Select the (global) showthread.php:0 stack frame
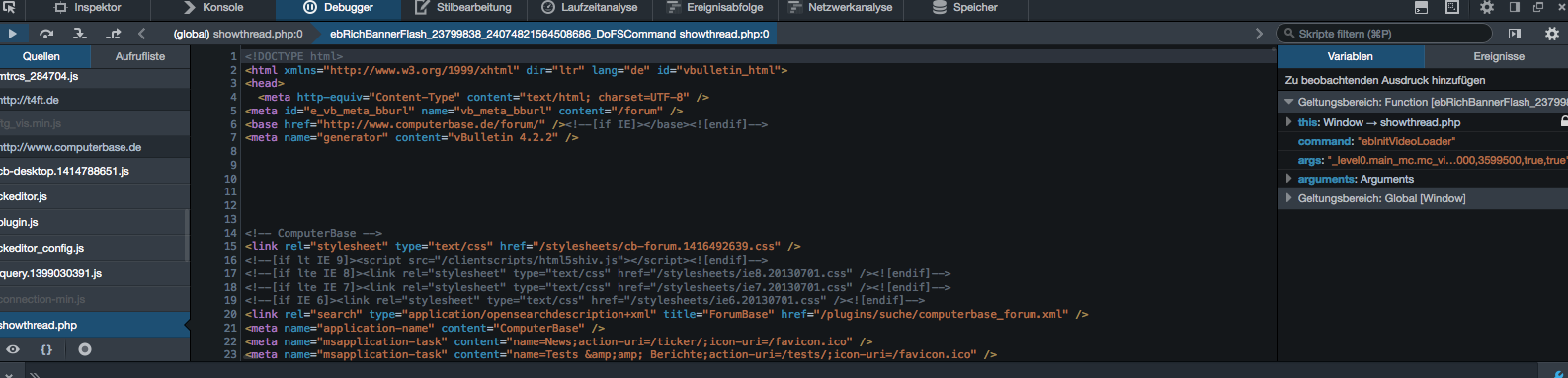The height and width of the screenshot is (378, 1568). click(x=237, y=34)
